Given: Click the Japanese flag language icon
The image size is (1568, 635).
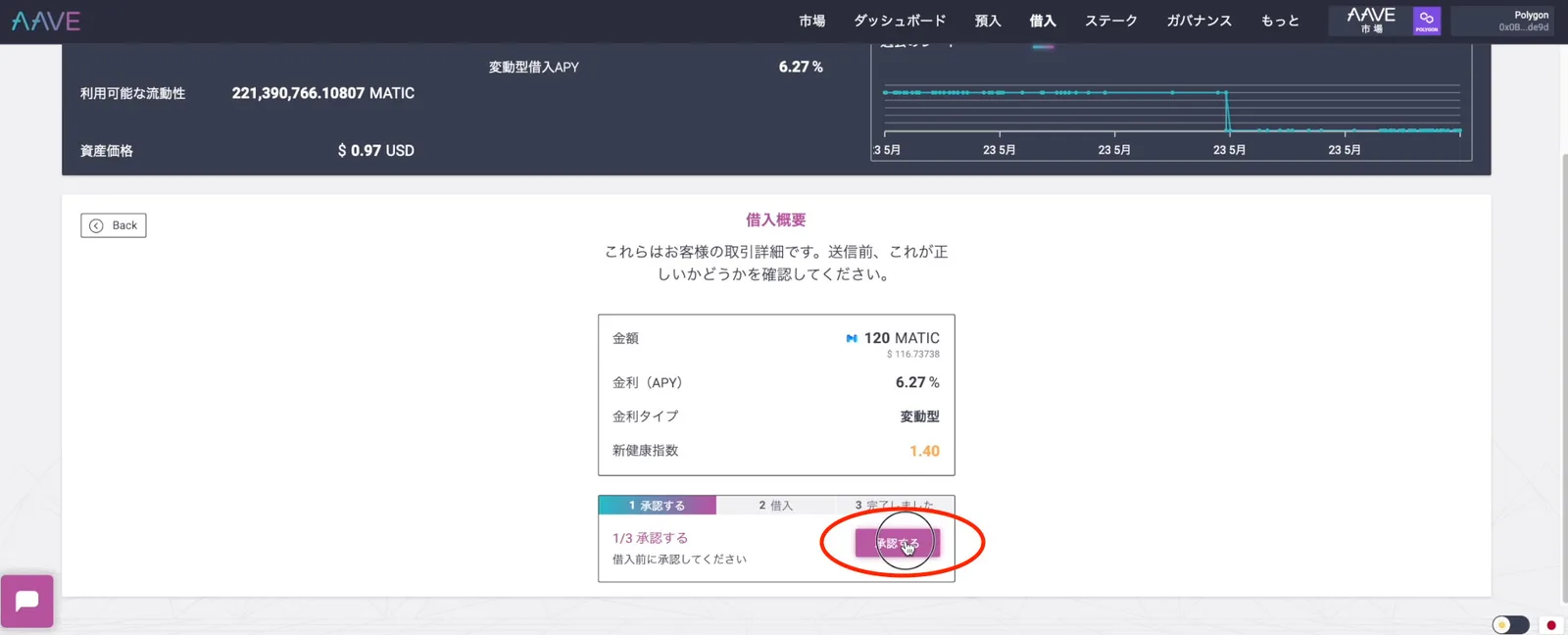Looking at the screenshot, I should tap(1550, 624).
